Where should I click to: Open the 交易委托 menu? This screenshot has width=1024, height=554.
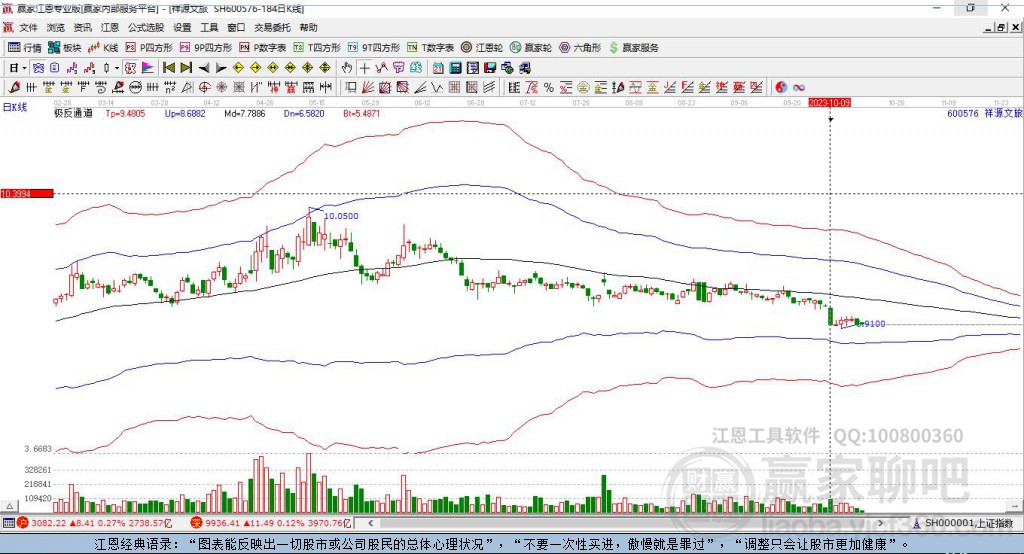coord(272,27)
